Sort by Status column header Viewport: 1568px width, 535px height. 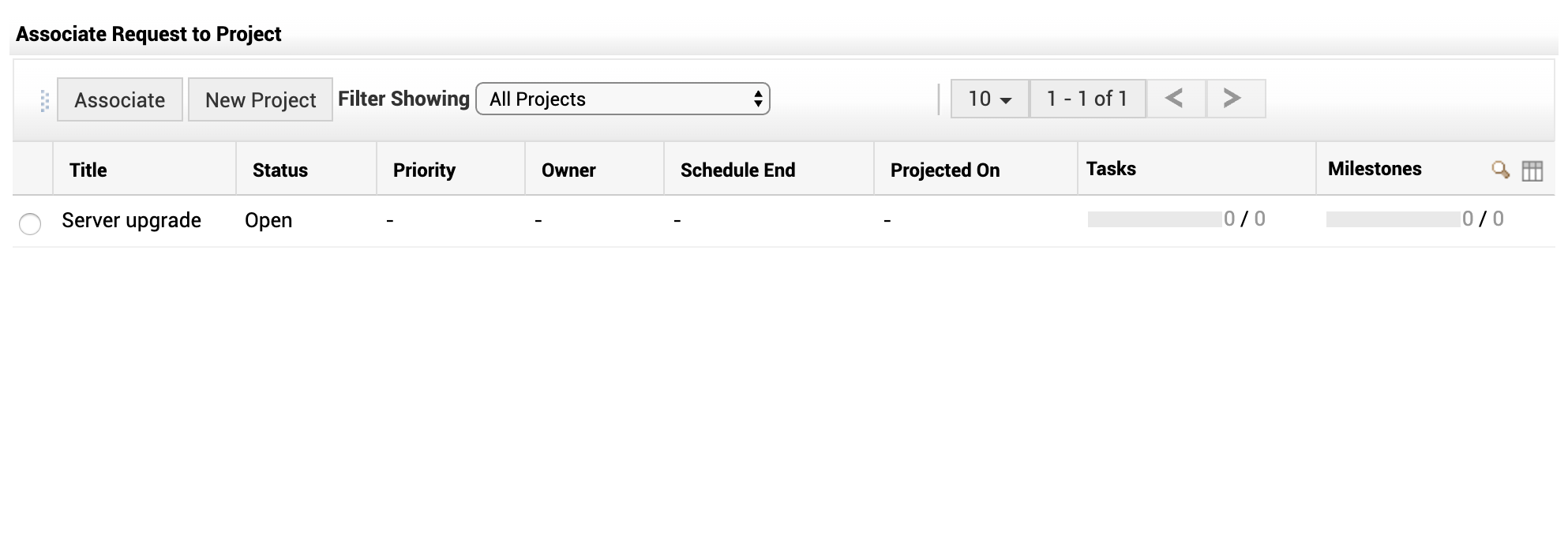tap(280, 170)
